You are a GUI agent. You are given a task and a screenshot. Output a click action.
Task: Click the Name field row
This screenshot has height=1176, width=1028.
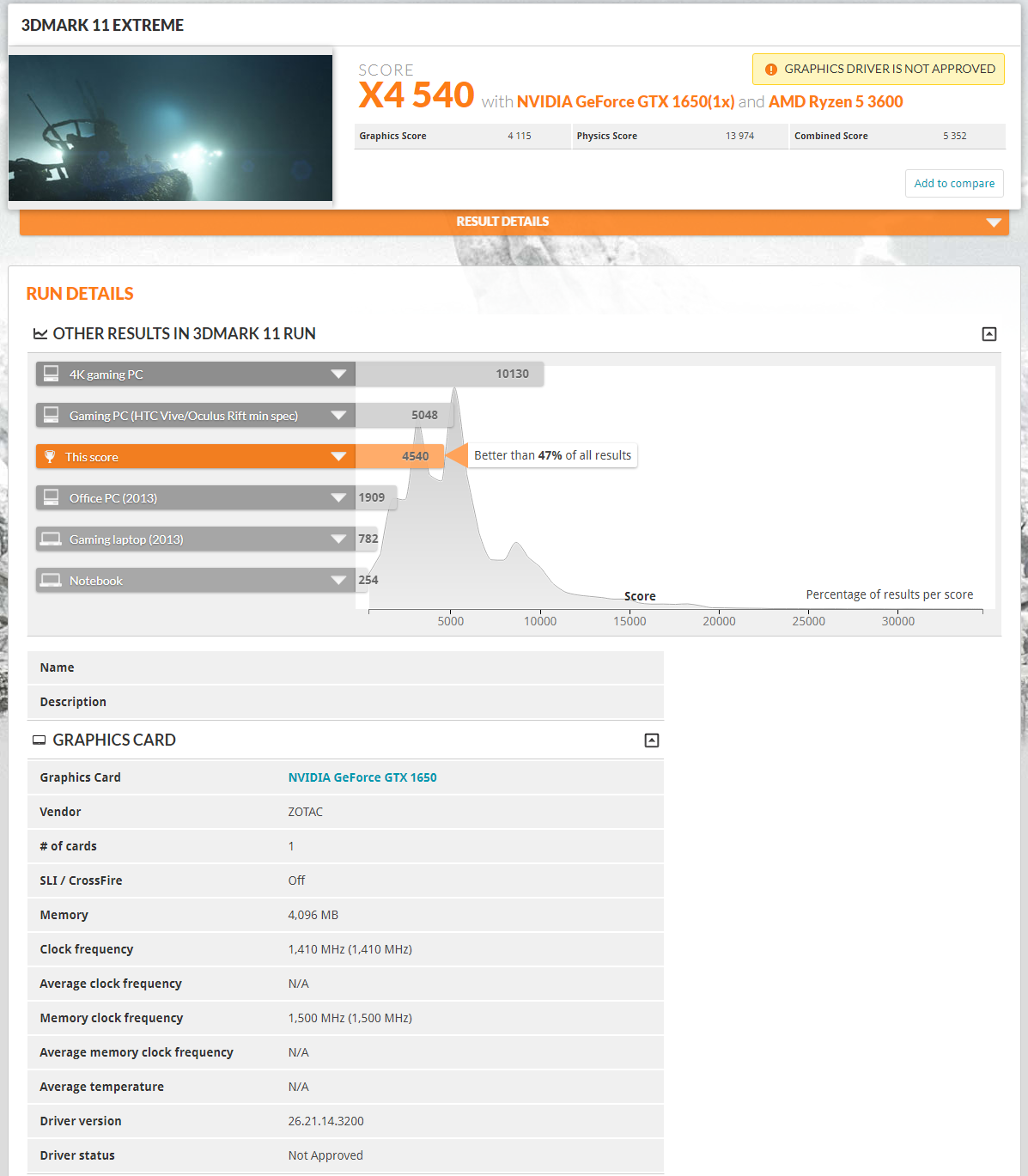[x=345, y=667]
